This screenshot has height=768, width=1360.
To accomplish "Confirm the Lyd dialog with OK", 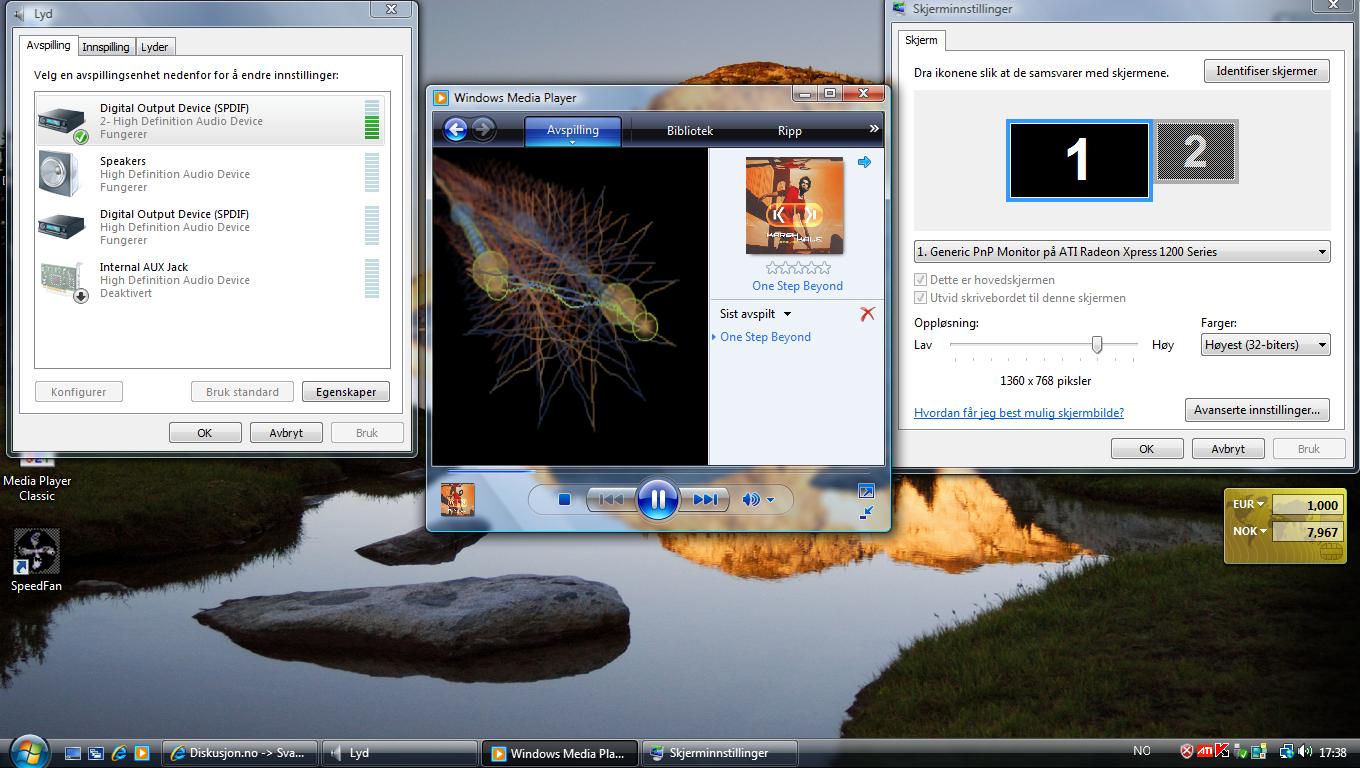I will click(205, 433).
